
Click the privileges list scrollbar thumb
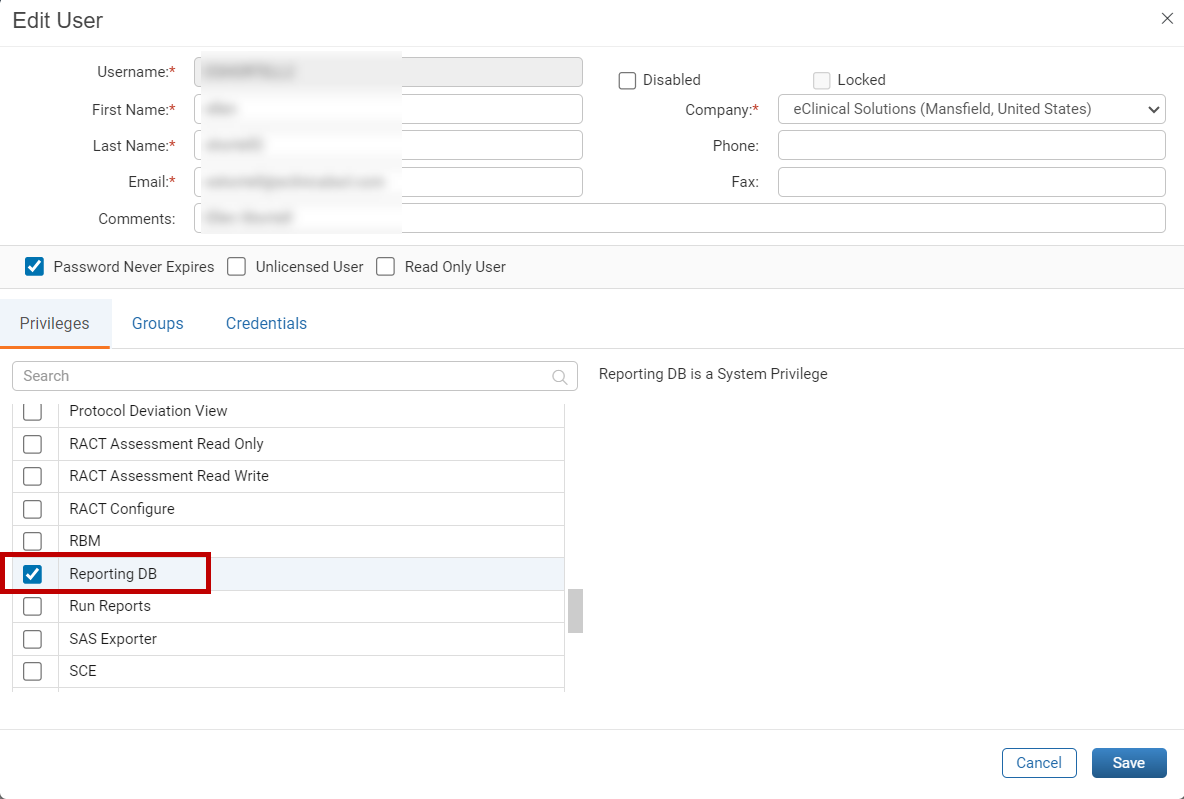click(x=575, y=611)
